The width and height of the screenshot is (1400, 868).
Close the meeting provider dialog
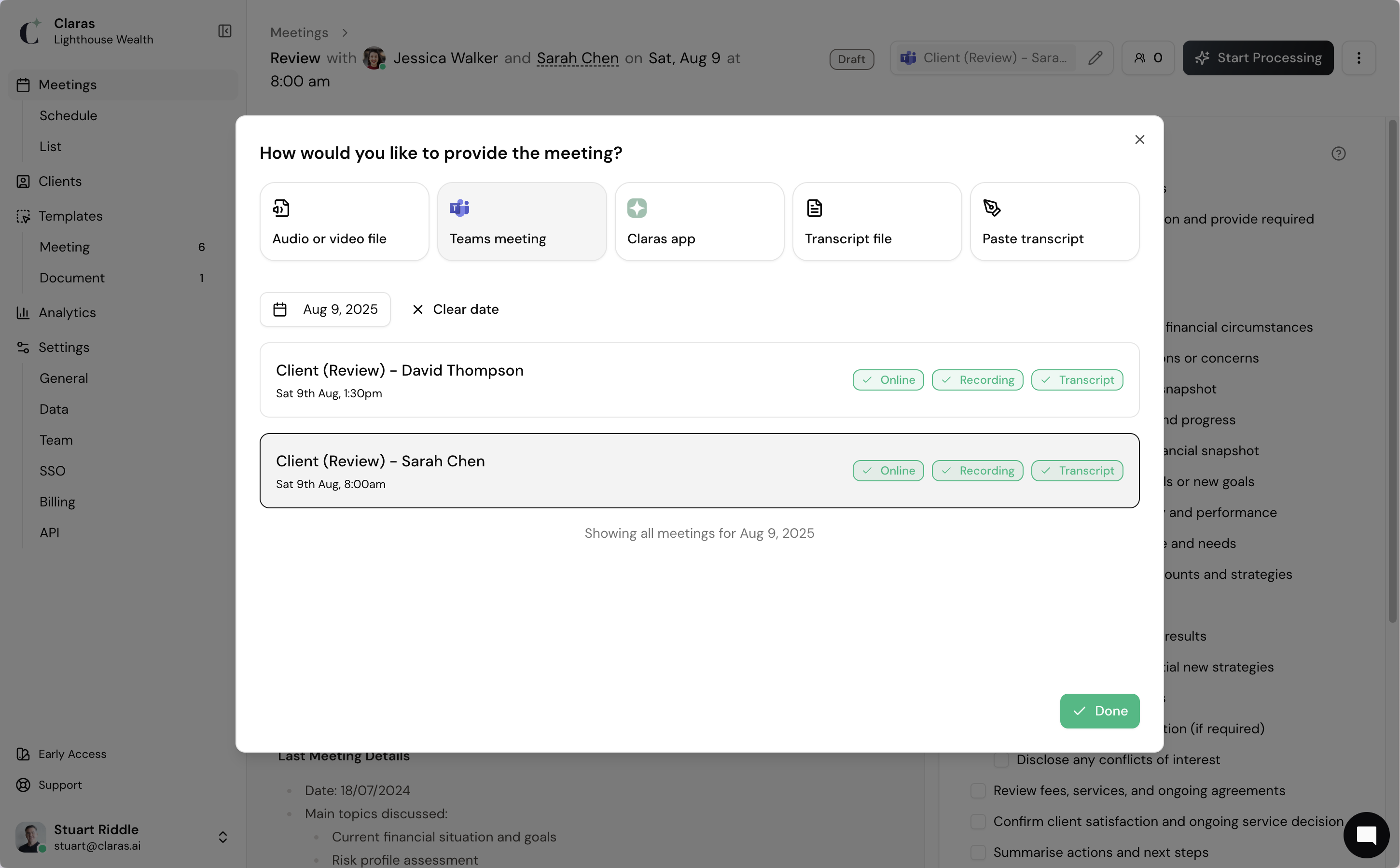[x=1139, y=140]
